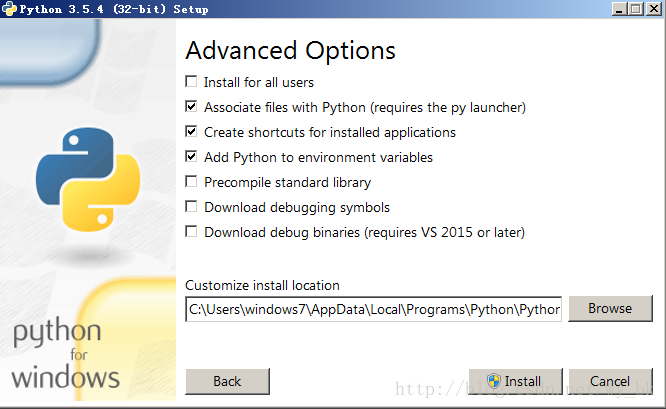
Task: Enable Precompile standard library checkbox
Action: pos(191,182)
